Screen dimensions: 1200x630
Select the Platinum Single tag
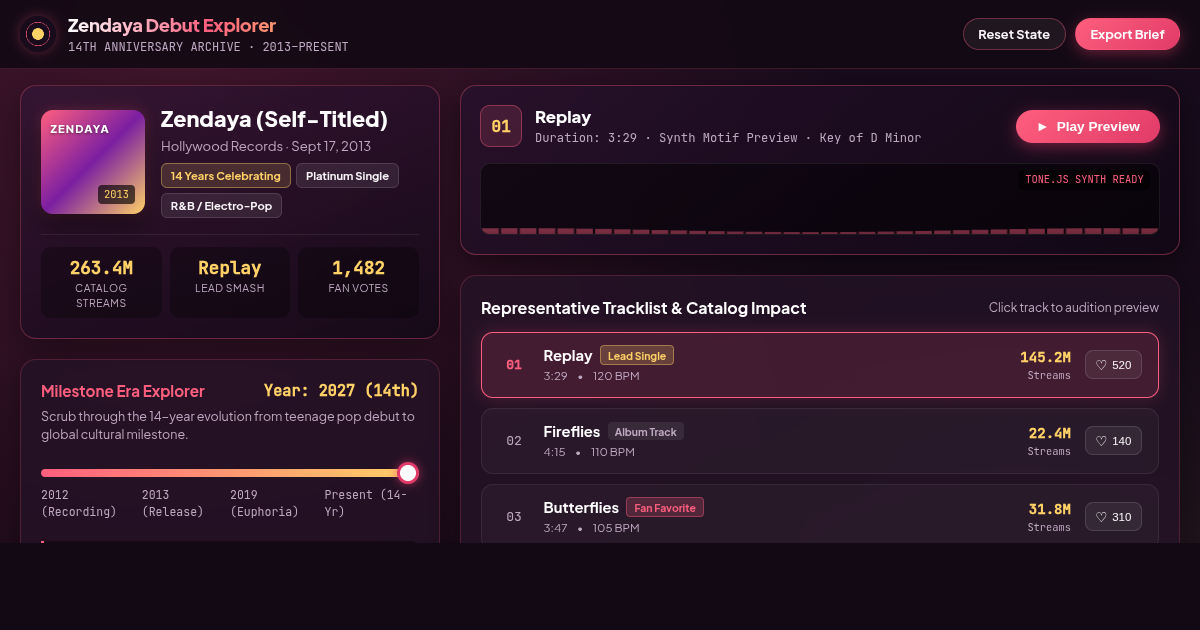click(347, 176)
